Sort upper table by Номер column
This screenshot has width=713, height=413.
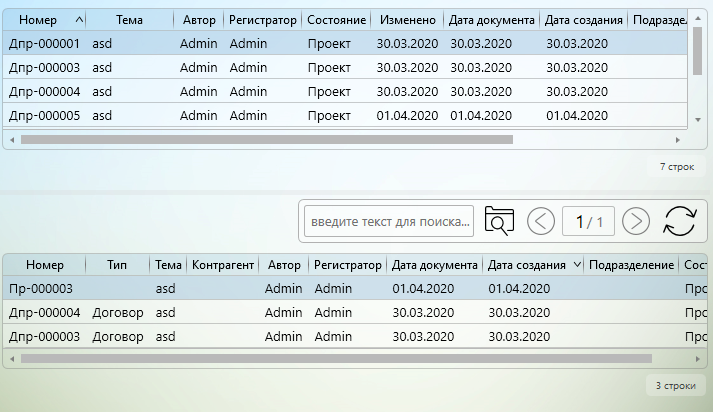click(44, 20)
